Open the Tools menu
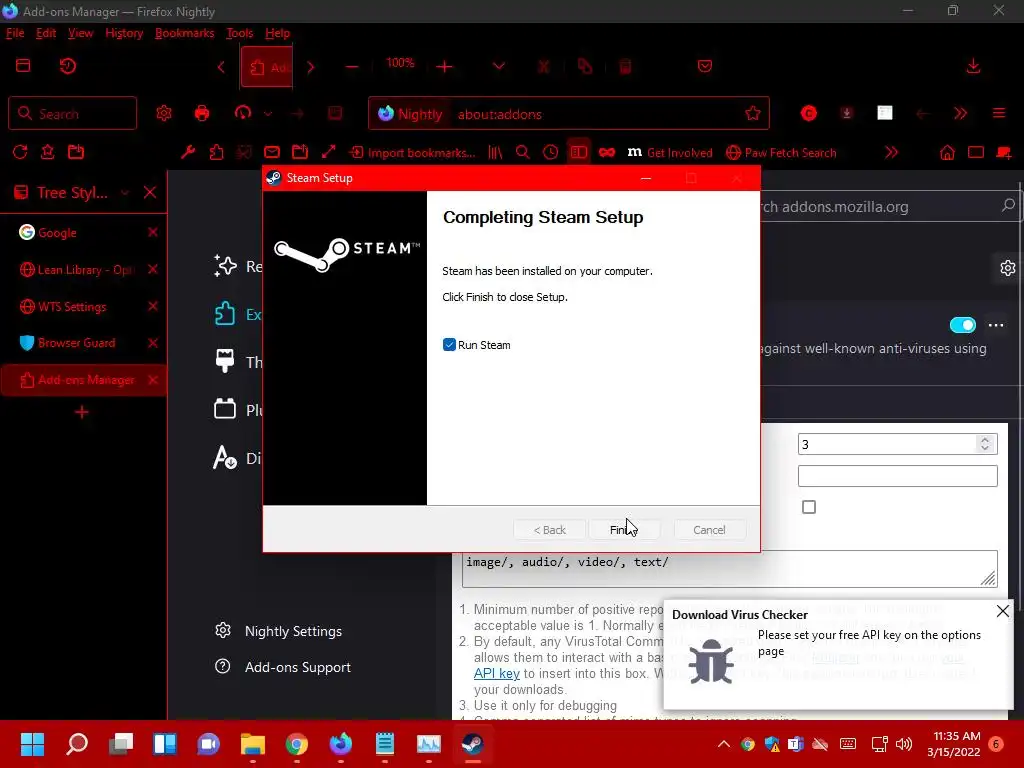 point(240,33)
